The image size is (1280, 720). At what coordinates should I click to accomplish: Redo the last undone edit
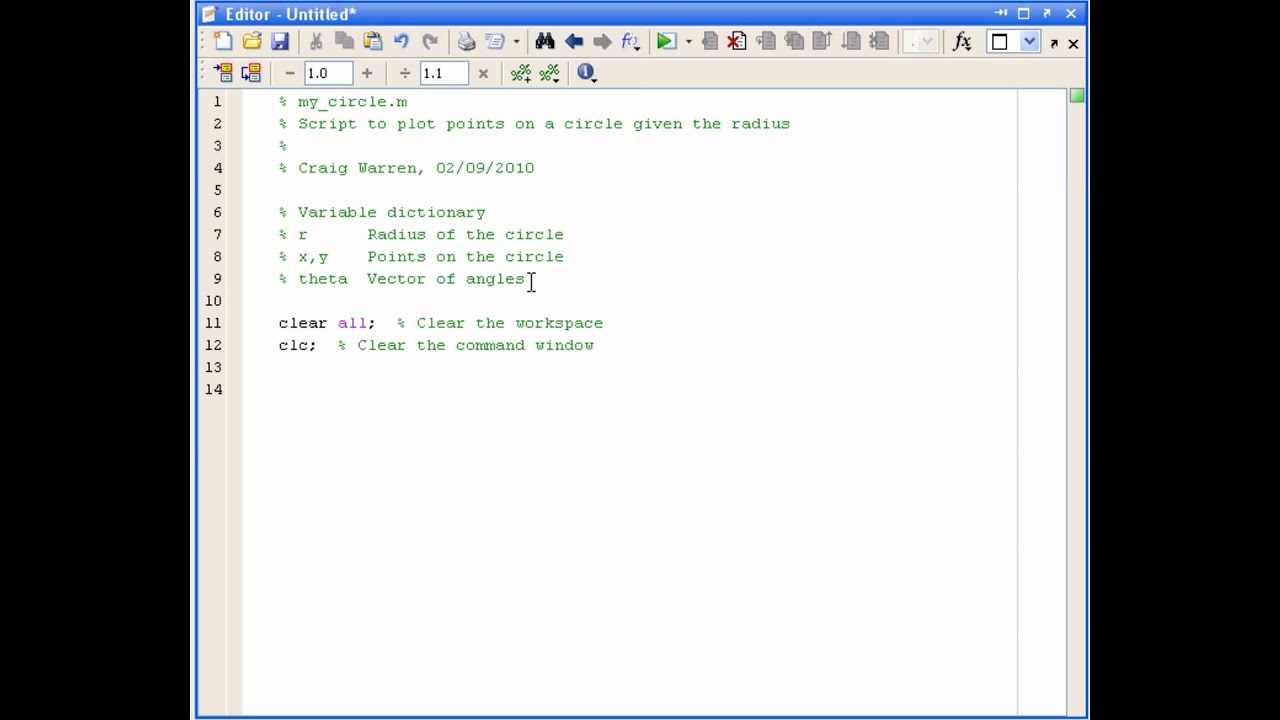(x=430, y=41)
